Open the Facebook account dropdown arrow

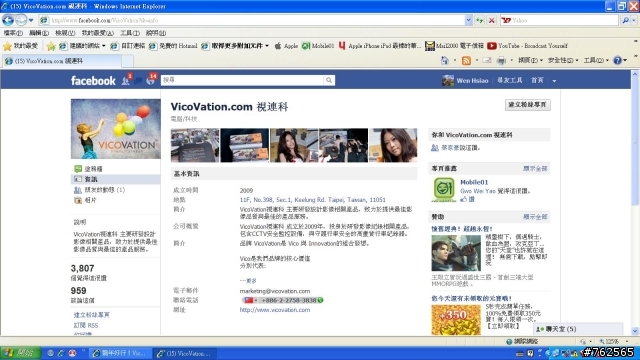[x=554, y=81]
